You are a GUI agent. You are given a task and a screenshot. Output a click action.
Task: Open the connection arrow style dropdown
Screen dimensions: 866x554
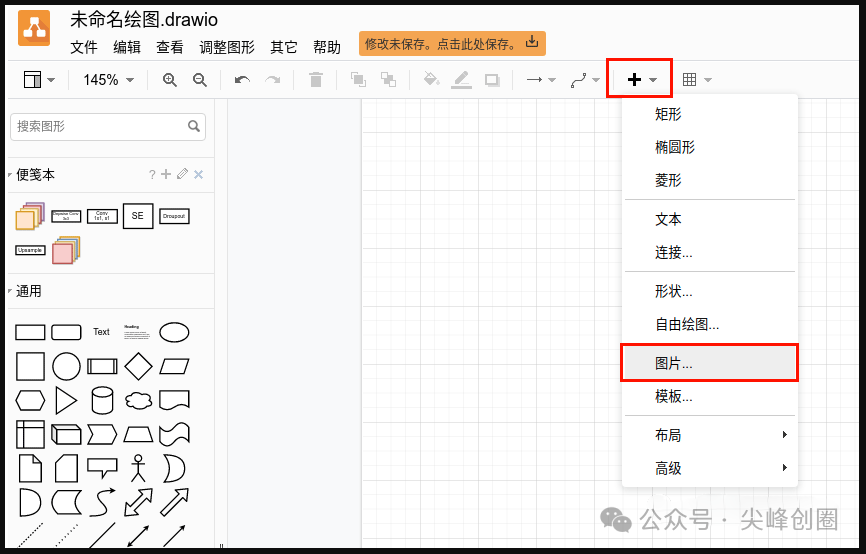[541, 80]
